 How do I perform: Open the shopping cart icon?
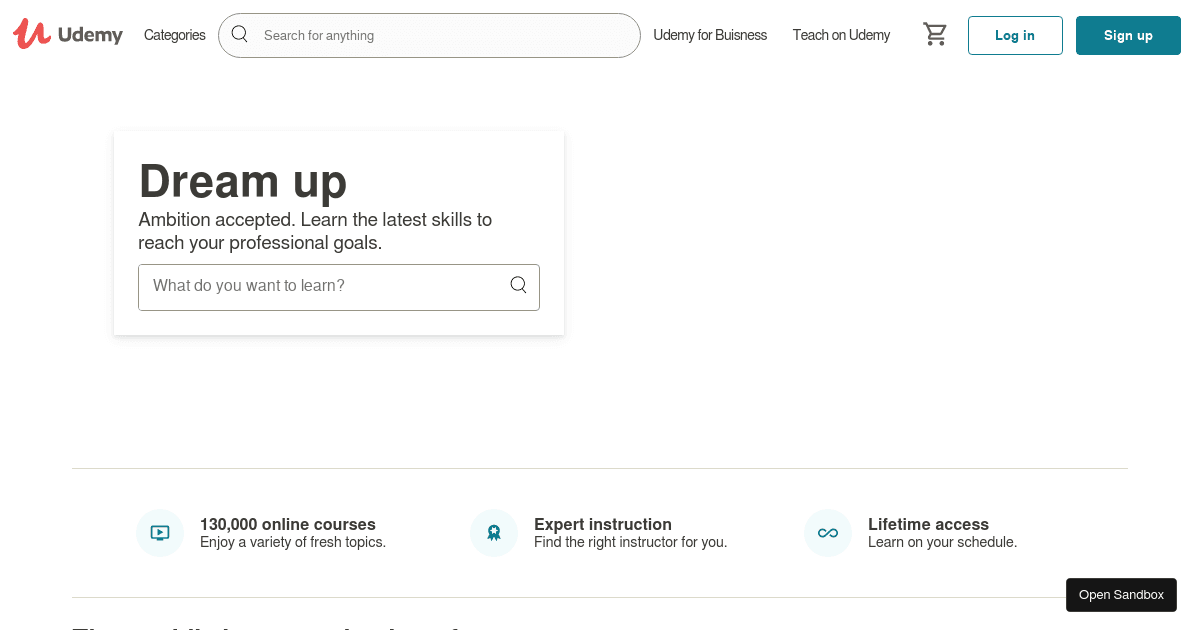[935, 34]
